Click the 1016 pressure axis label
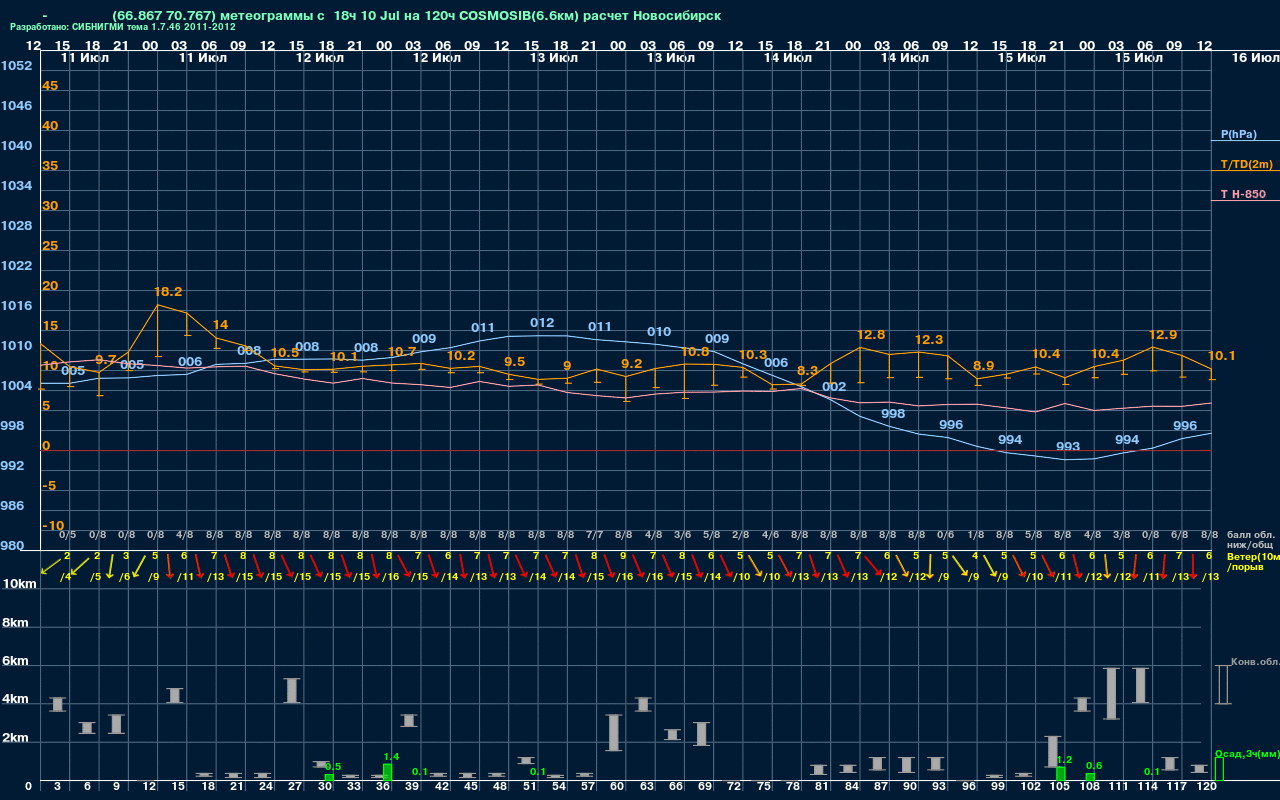This screenshot has width=1280, height=800. pos(16,306)
